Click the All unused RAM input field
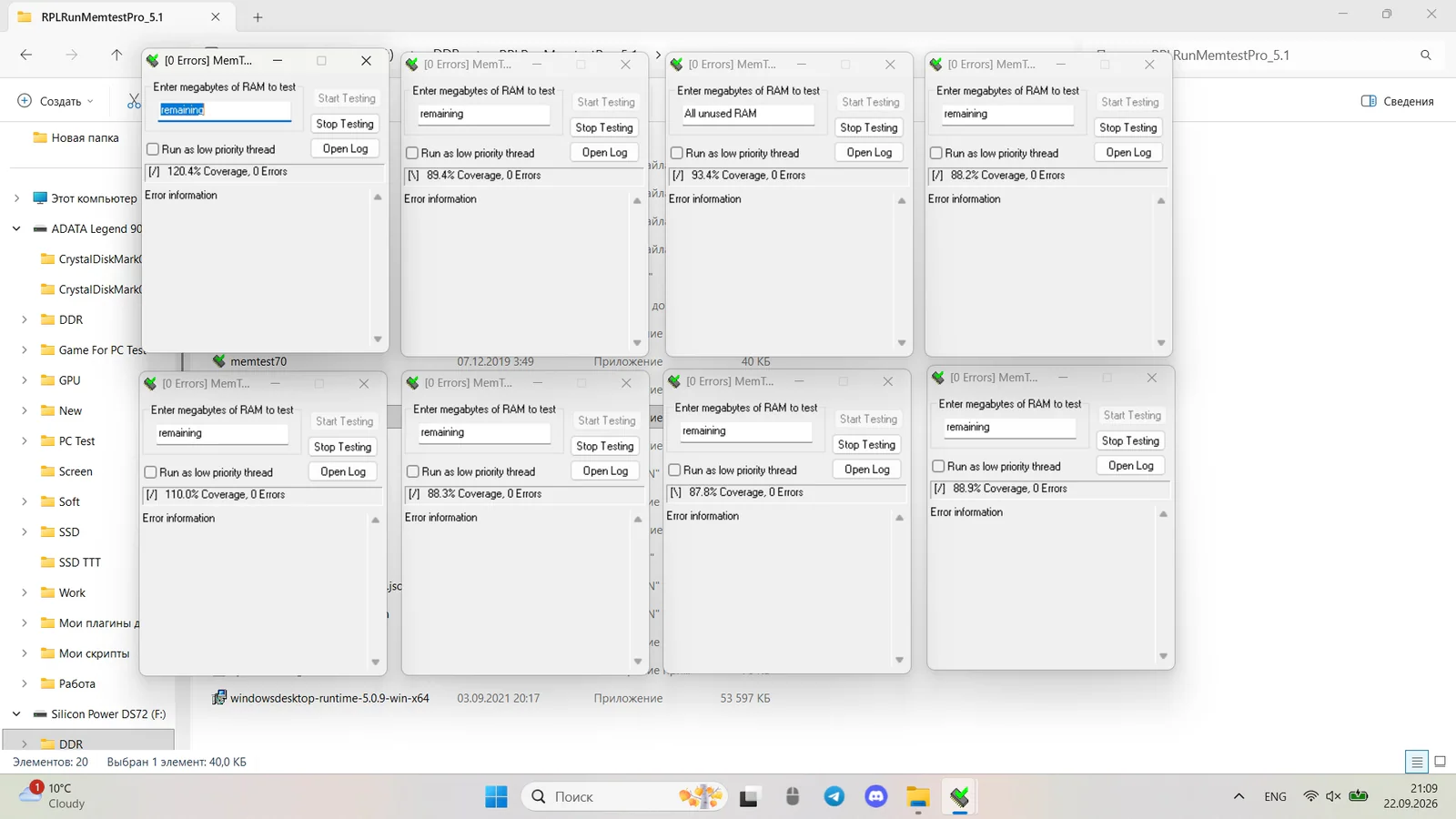This screenshot has width=1456, height=819. tap(746, 114)
